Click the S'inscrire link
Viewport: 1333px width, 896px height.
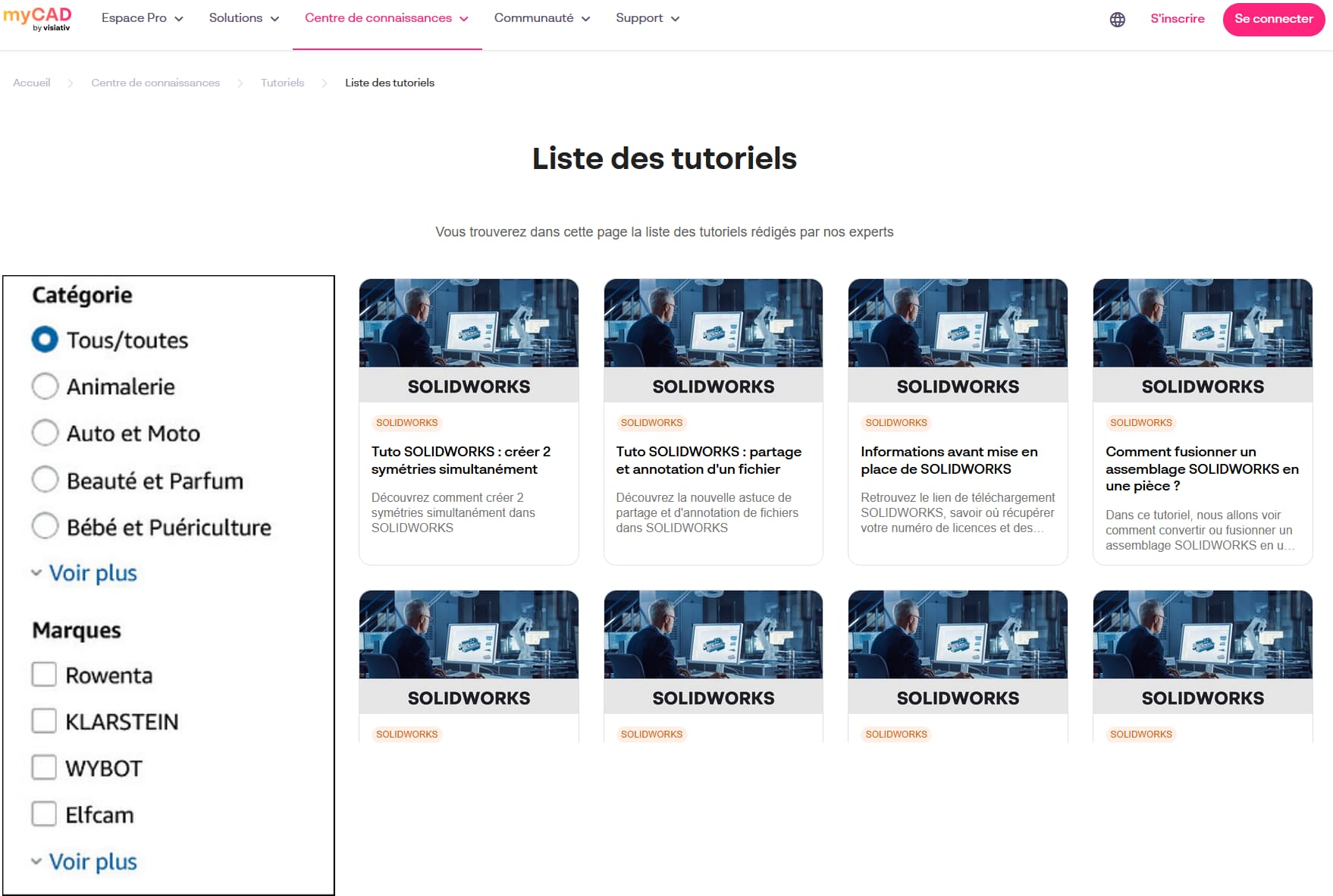[x=1177, y=19]
